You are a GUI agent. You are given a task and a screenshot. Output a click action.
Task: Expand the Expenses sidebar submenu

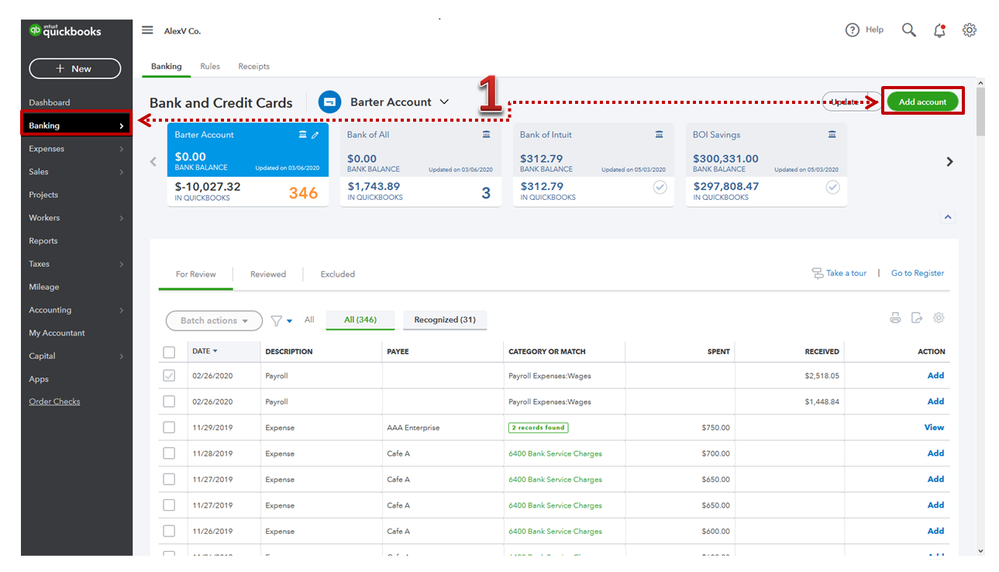121,149
